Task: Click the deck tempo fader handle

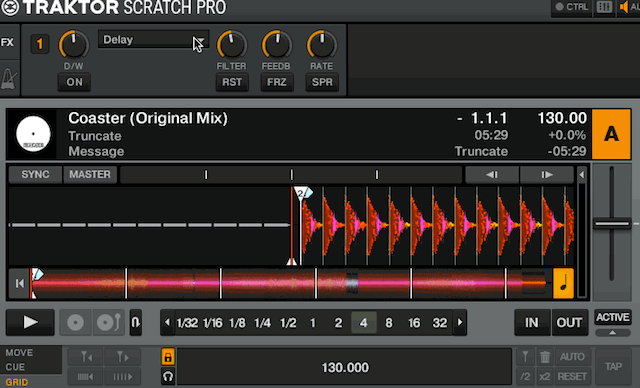Action: 611,224
